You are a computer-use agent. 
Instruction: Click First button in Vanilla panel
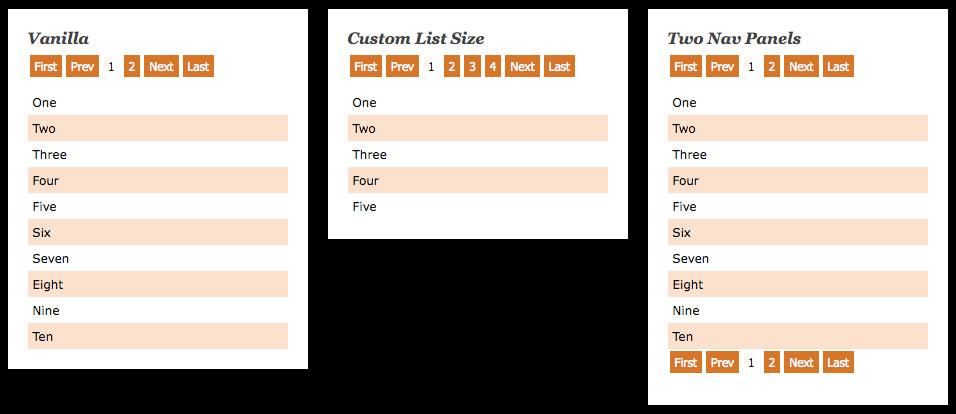(45, 67)
